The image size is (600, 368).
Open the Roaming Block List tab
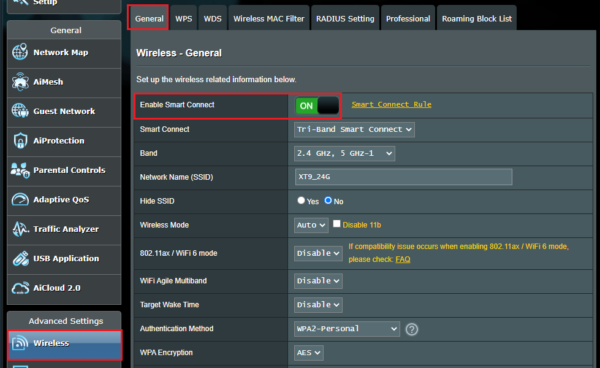point(477,18)
